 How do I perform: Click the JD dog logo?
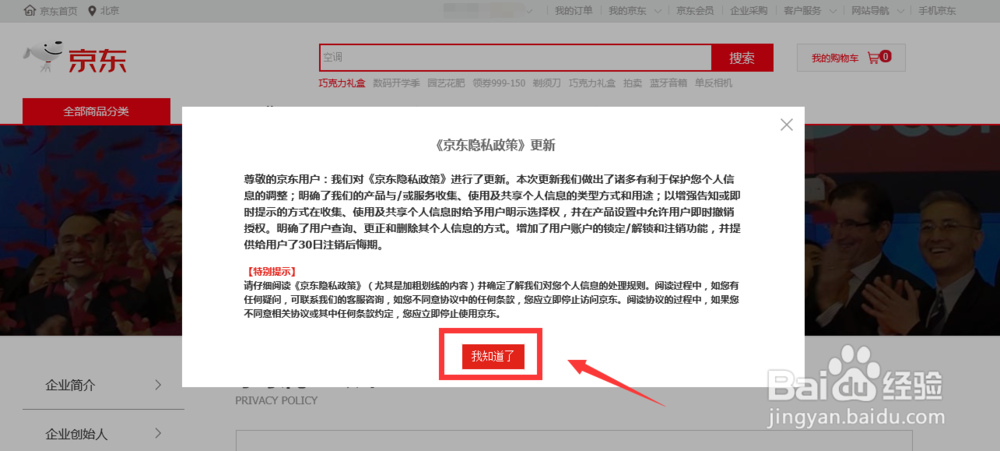[45, 57]
